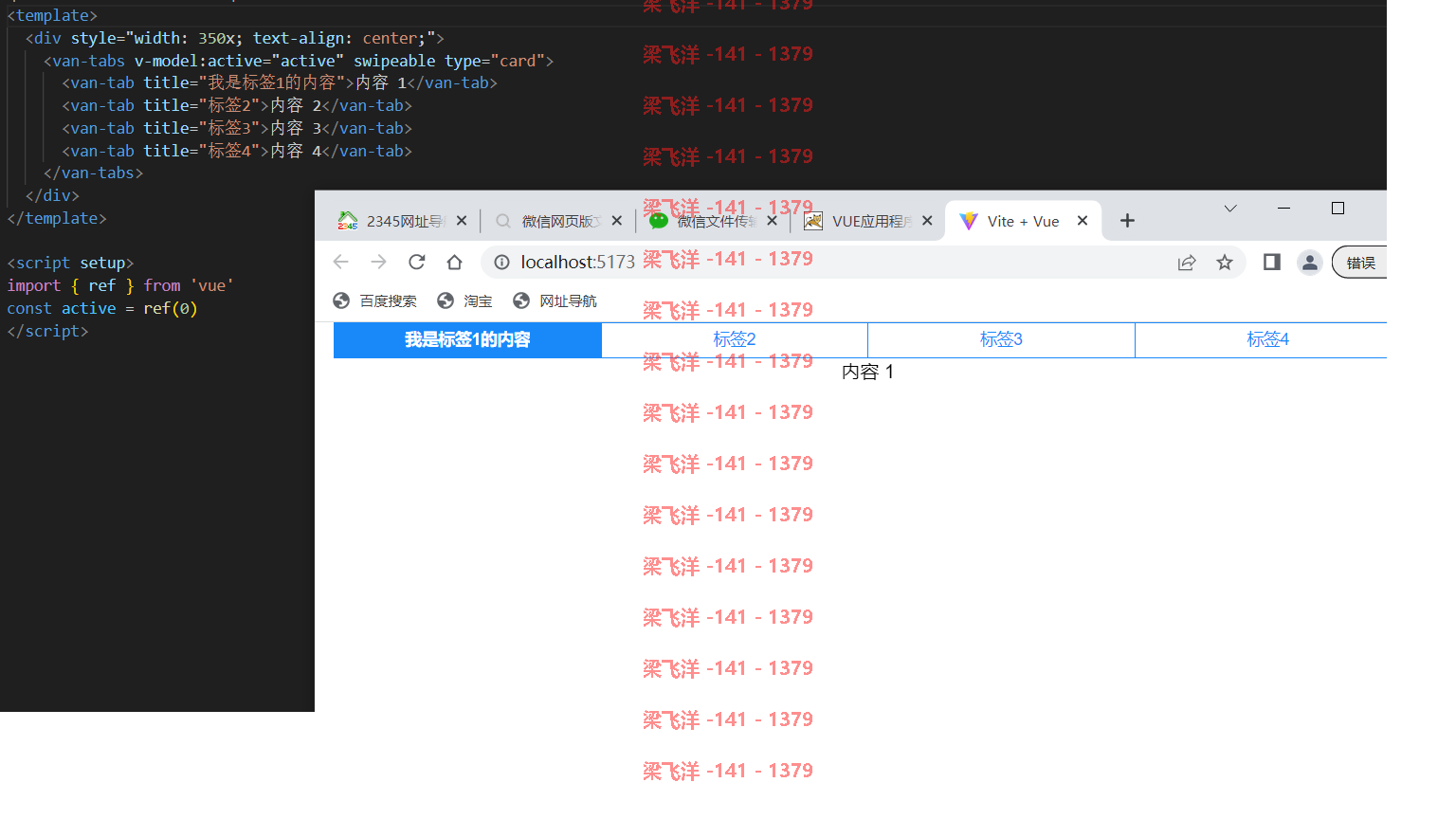The height and width of the screenshot is (819, 1456).
Task: Click ref(0) in the script code
Action: 171,308
